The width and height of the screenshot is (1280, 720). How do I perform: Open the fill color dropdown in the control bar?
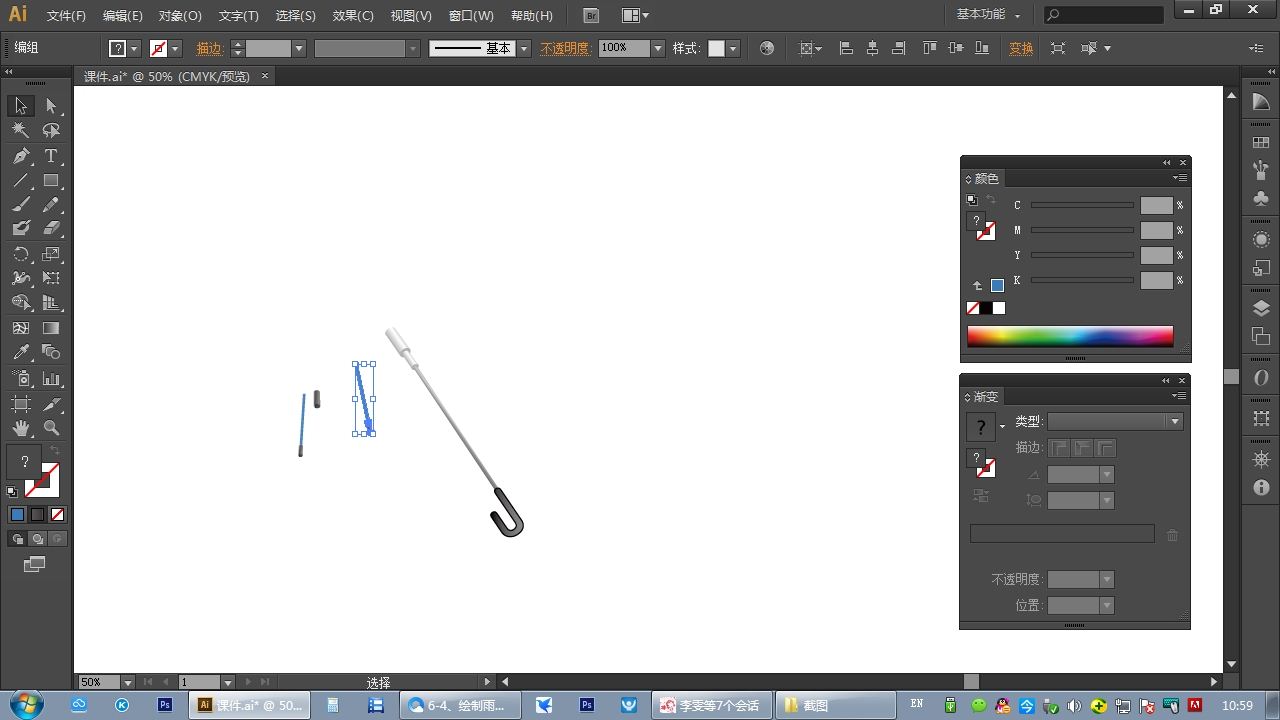click(134, 48)
